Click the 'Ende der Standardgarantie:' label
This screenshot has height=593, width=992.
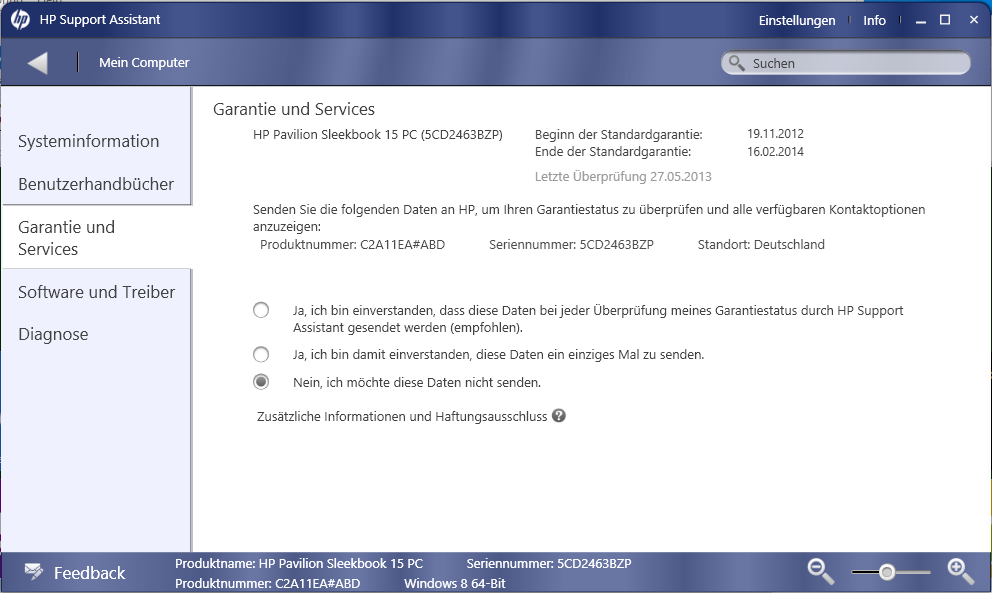[613, 151]
